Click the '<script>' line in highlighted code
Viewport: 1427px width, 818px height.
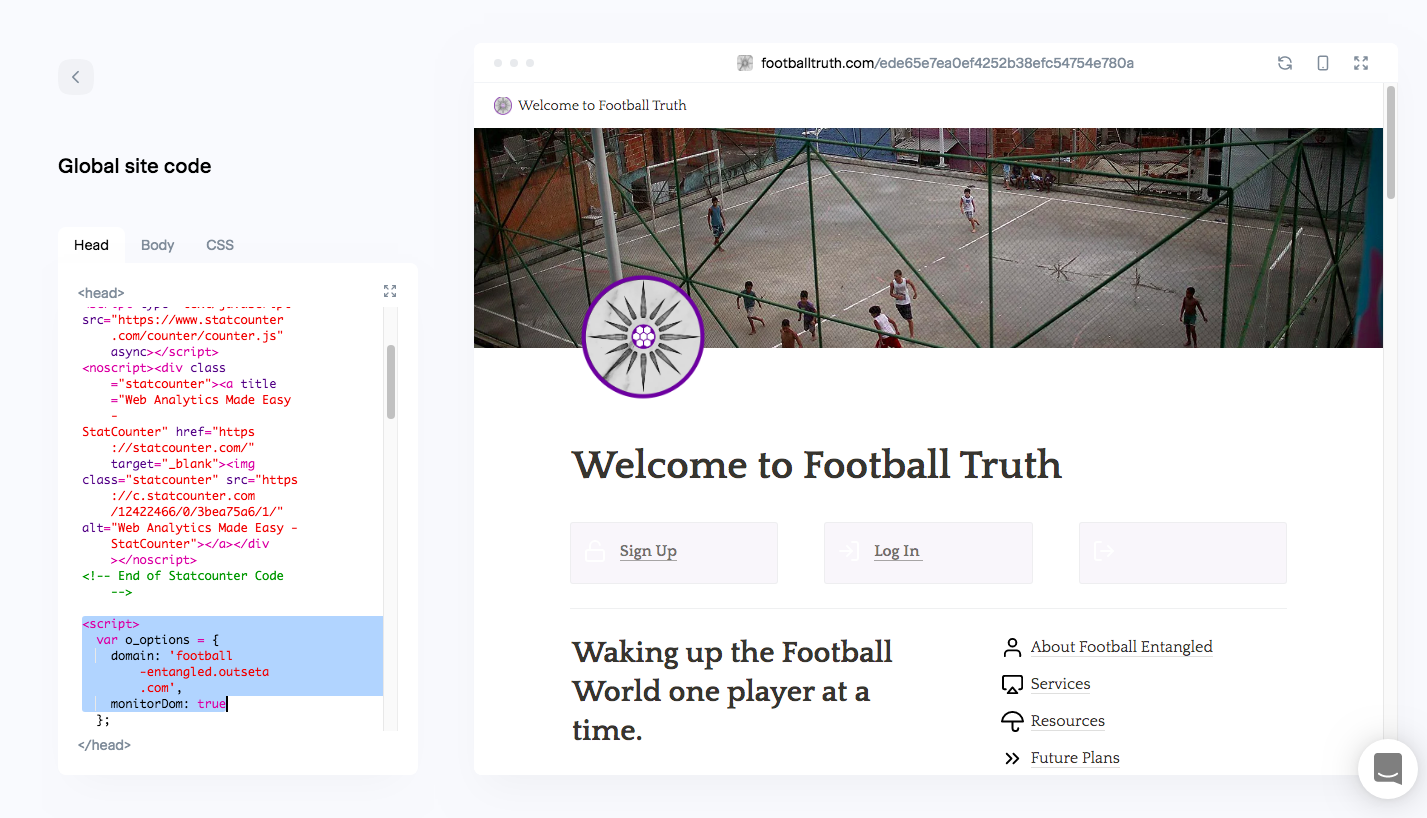pos(111,624)
